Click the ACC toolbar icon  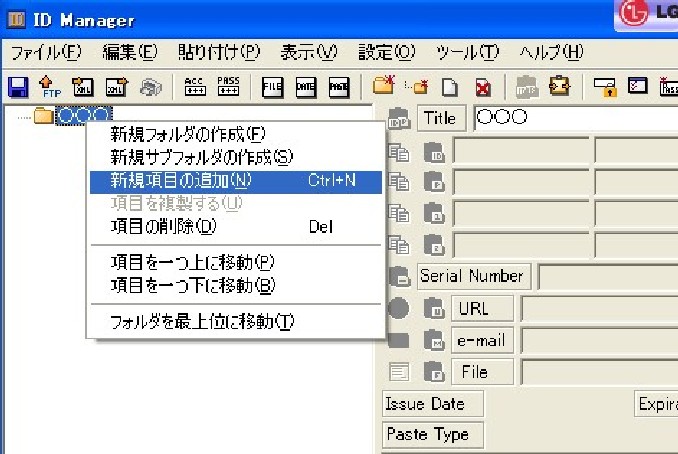[195, 86]
